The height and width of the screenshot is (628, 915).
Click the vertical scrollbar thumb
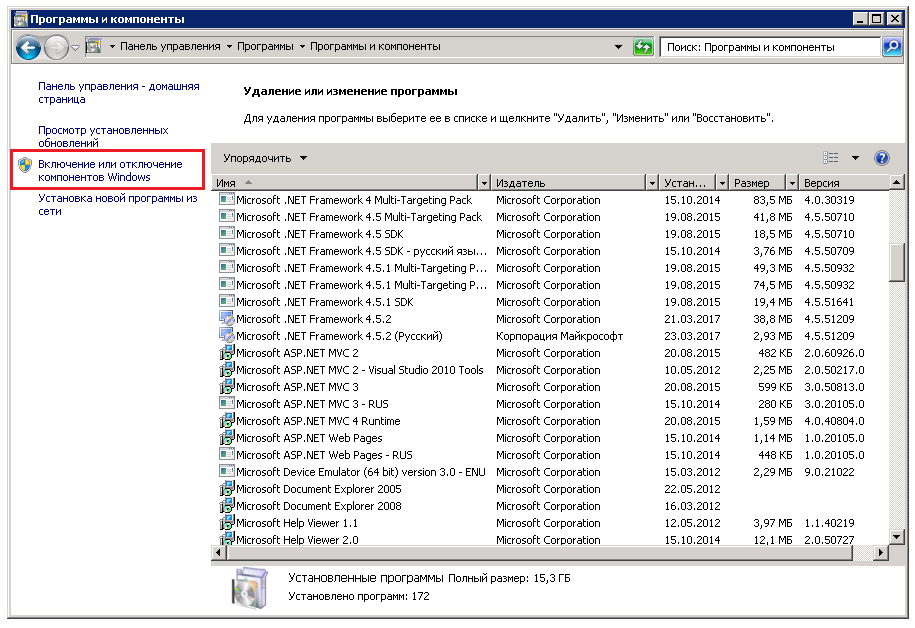click(x=897, y=261)
